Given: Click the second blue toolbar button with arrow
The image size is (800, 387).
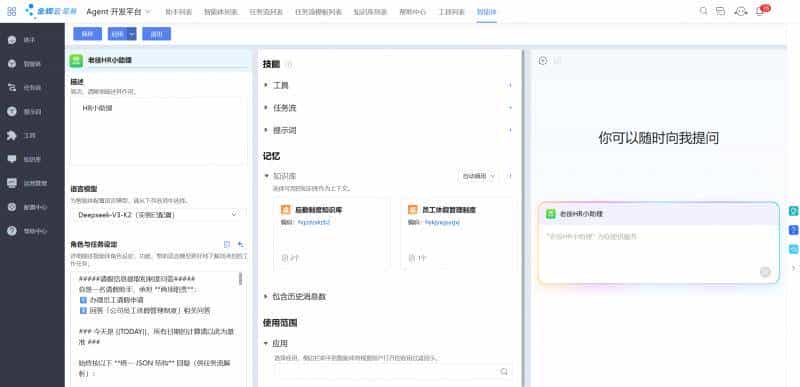Looking at the screenshot, I should [x=117, y=34].
